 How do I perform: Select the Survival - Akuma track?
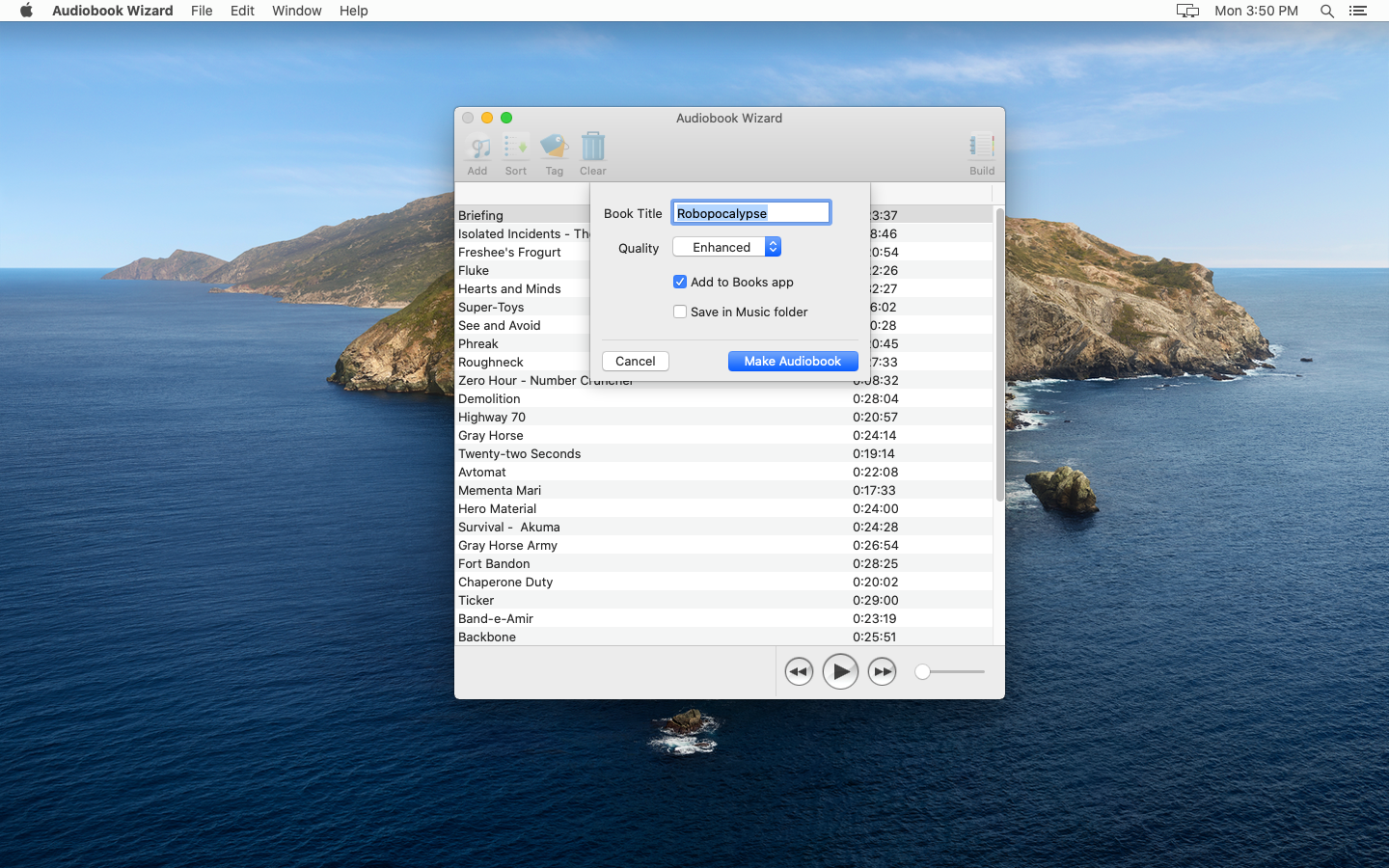click(x=723, y=527)
